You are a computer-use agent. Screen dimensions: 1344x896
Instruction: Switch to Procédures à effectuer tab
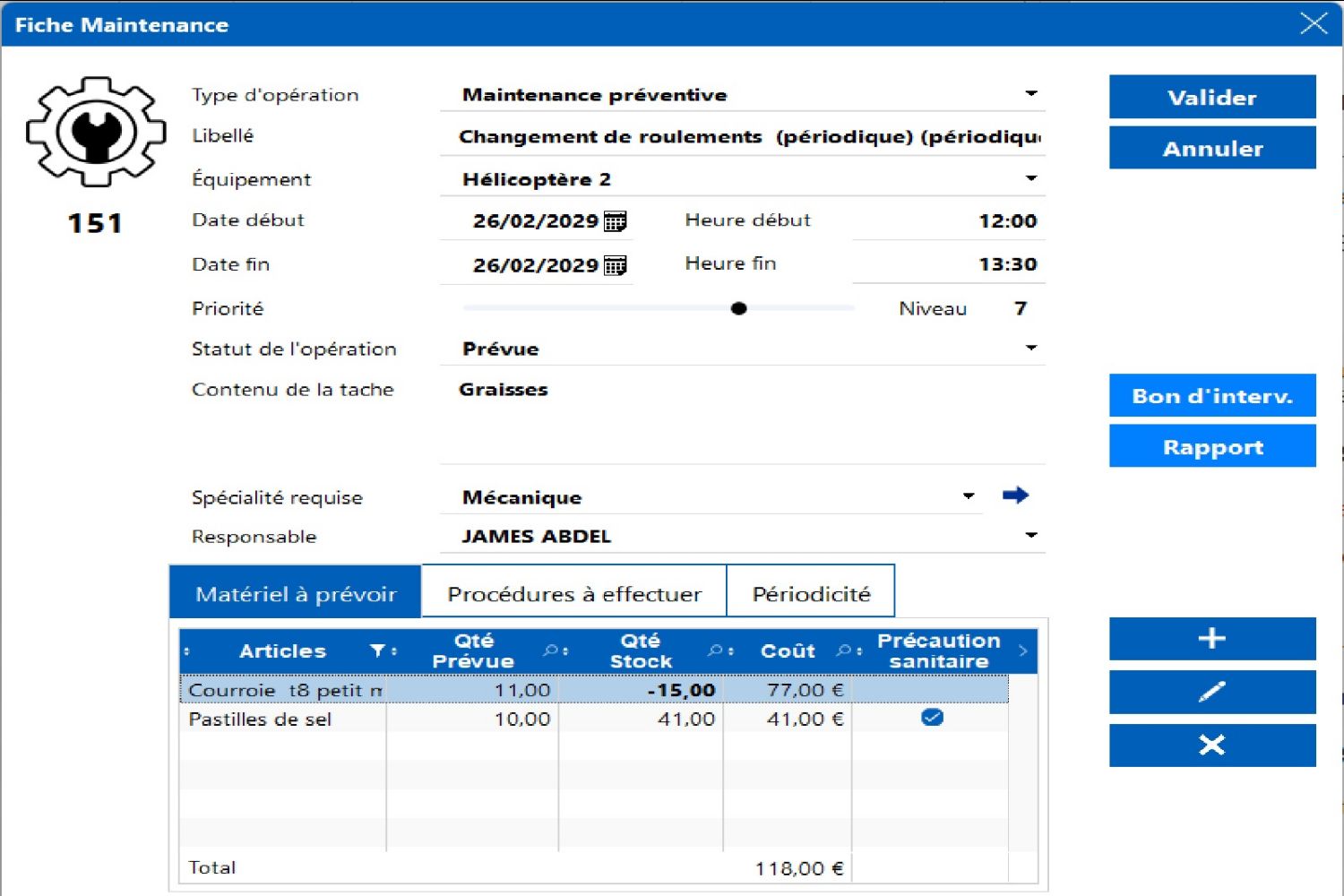pyautogui.click(x=573, y=593)
